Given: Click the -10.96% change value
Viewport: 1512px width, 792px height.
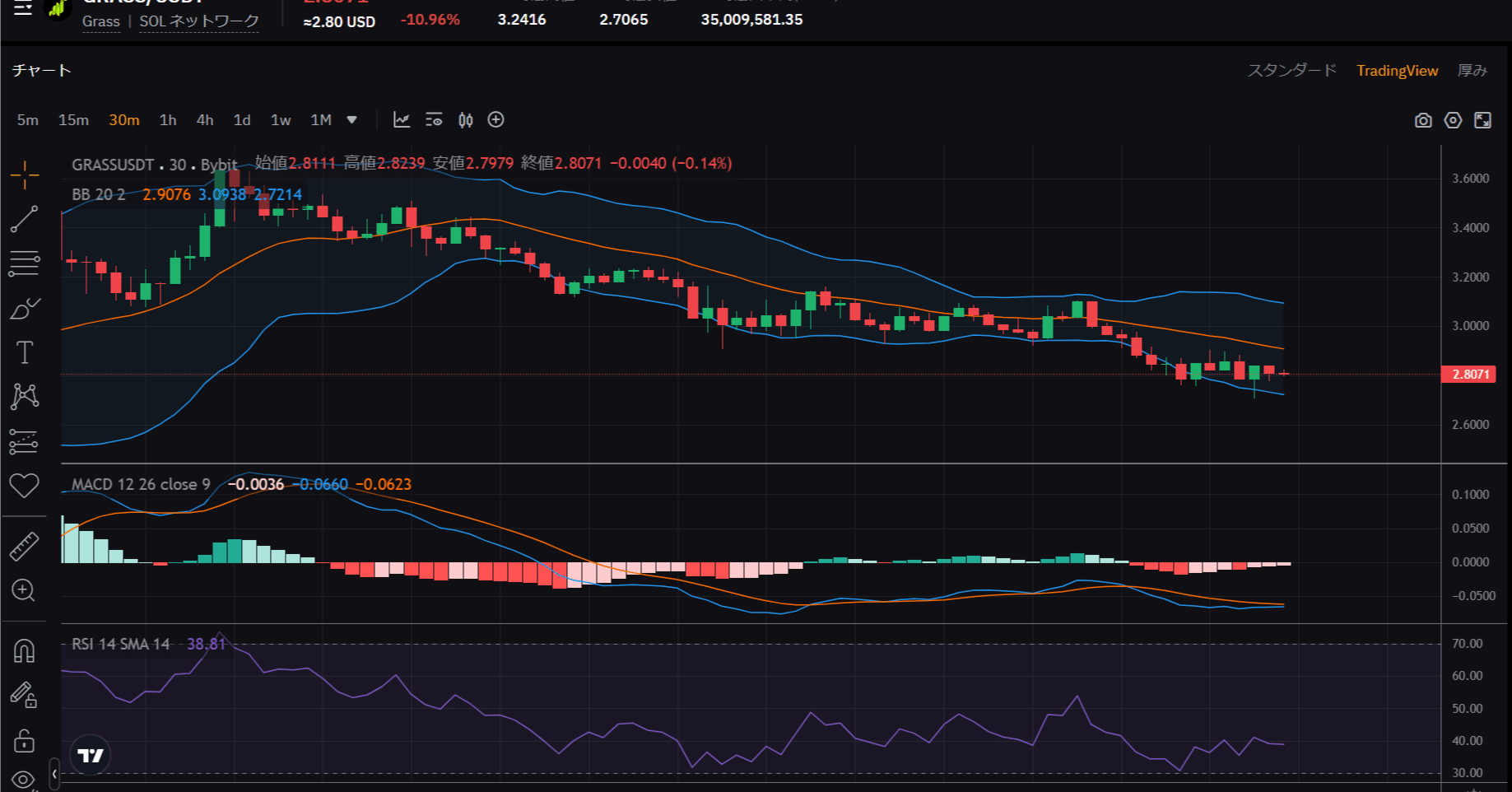Looking at the screenshot, I should [x=430, y=20].
